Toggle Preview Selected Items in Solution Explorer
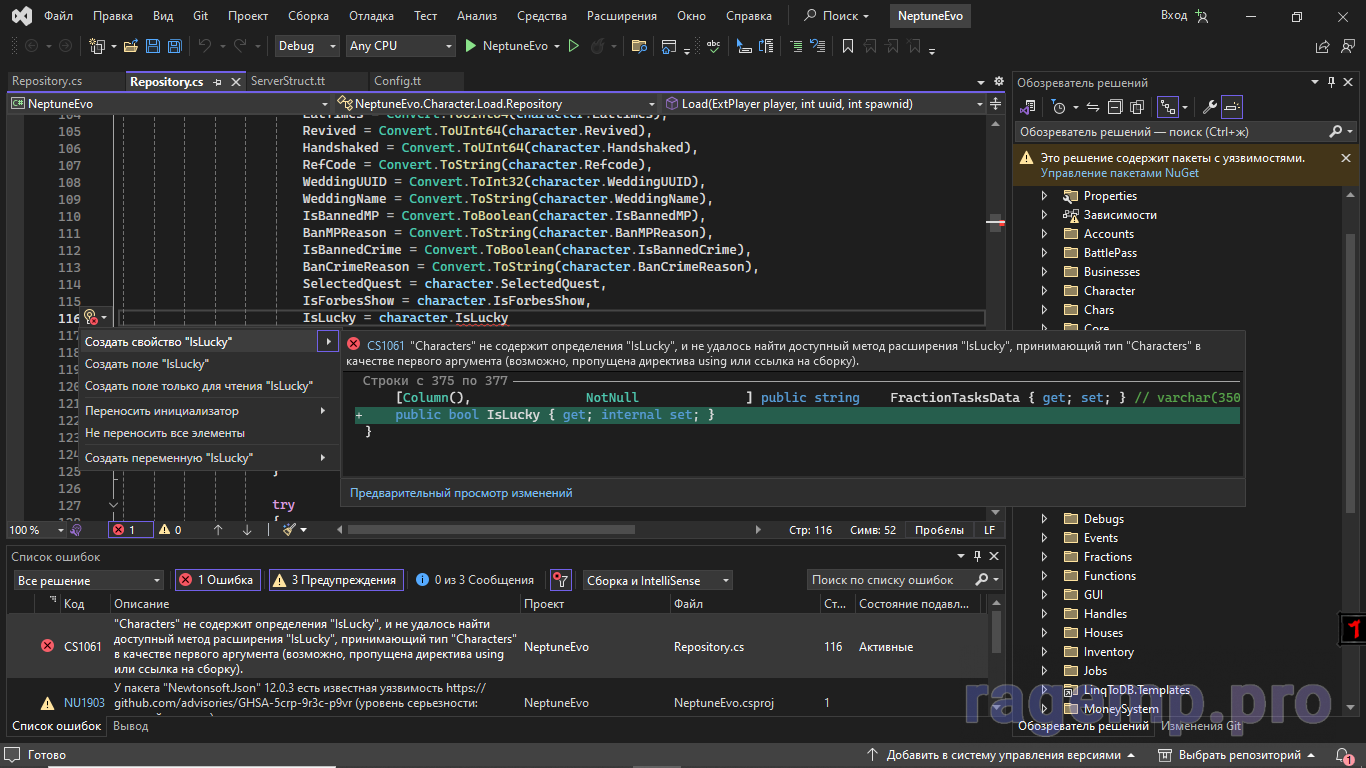Image resolution: width=1366 pixels, height=768 pixels. tap(1232, 106)
